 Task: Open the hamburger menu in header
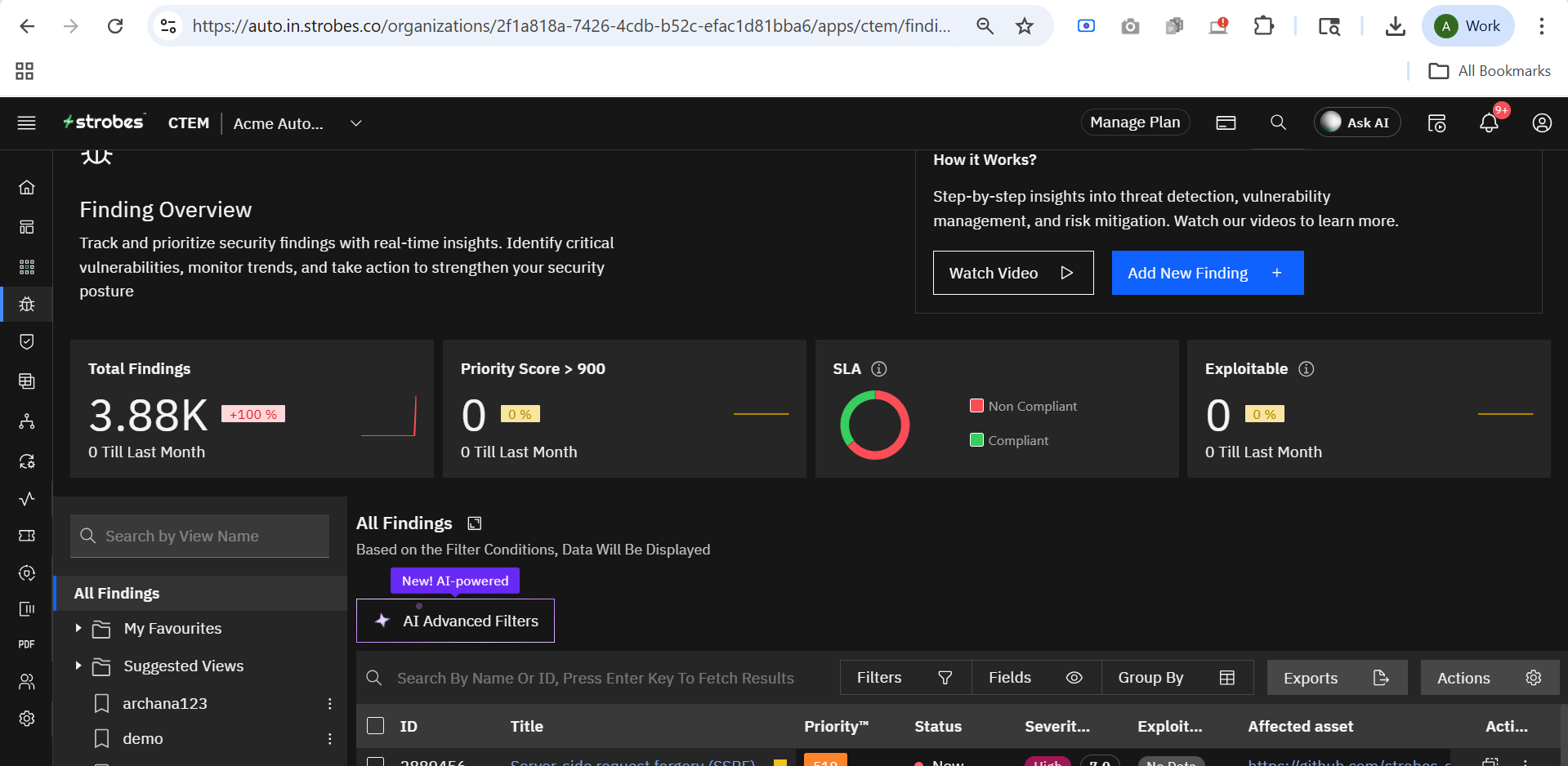point(27,123)
